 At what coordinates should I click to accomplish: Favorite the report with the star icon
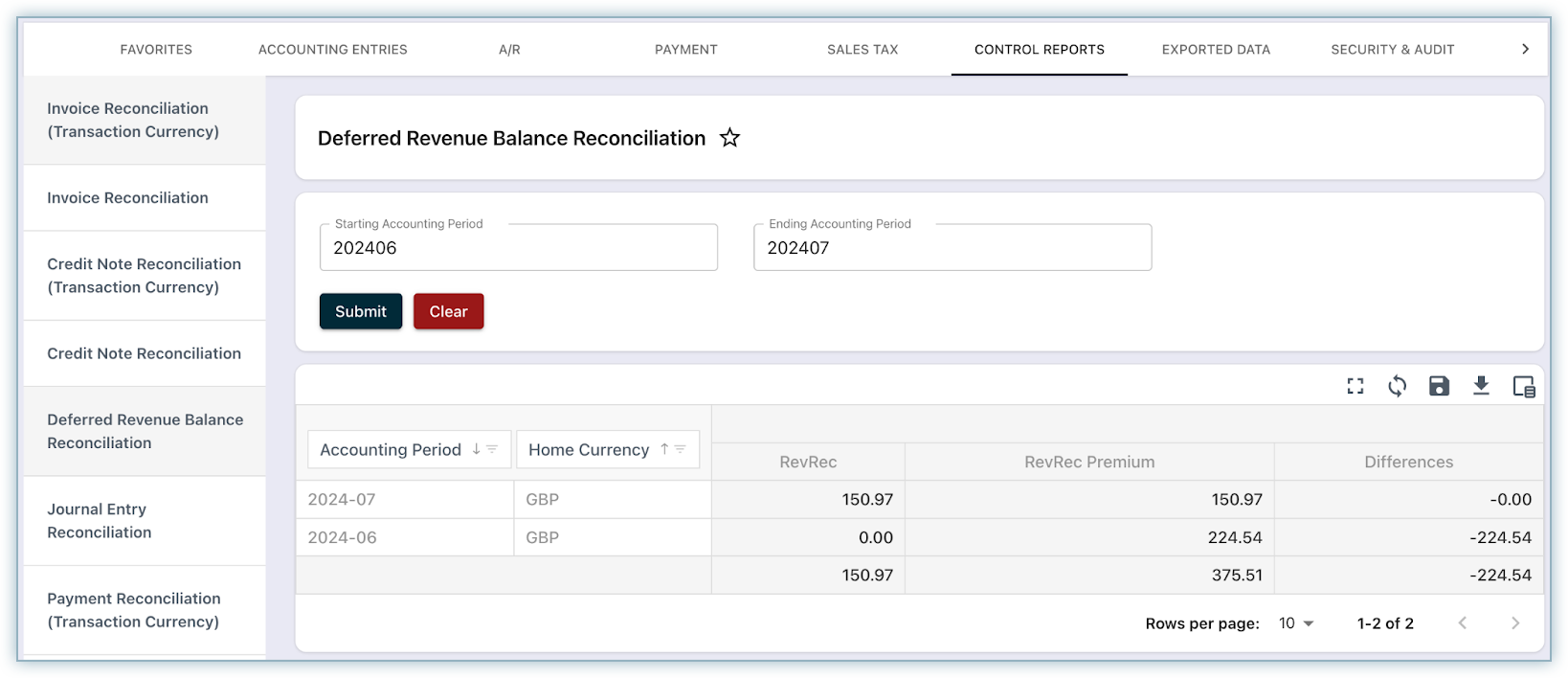[x=729, y=138]
